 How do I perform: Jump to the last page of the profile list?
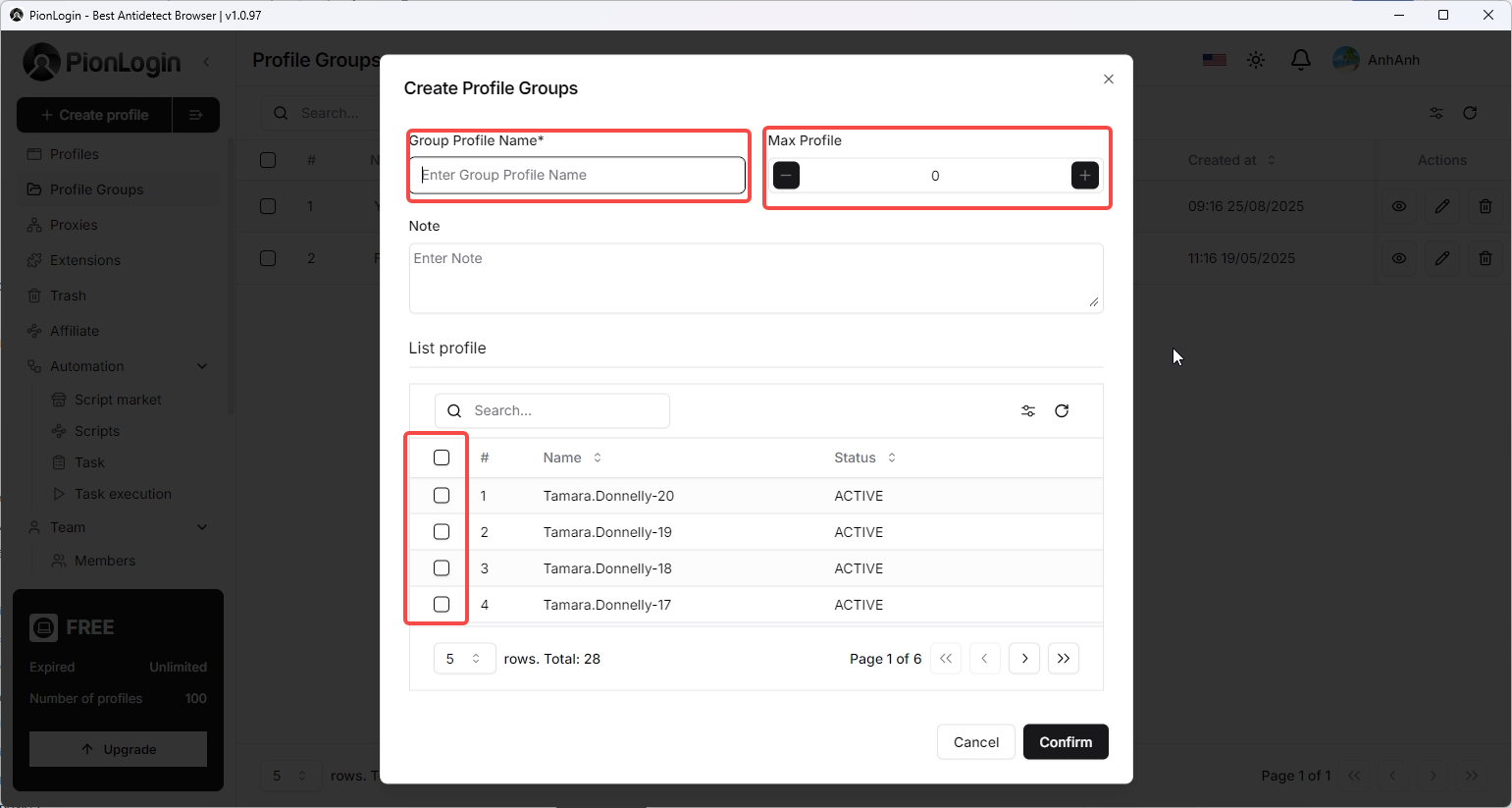tap(1064, 659)
